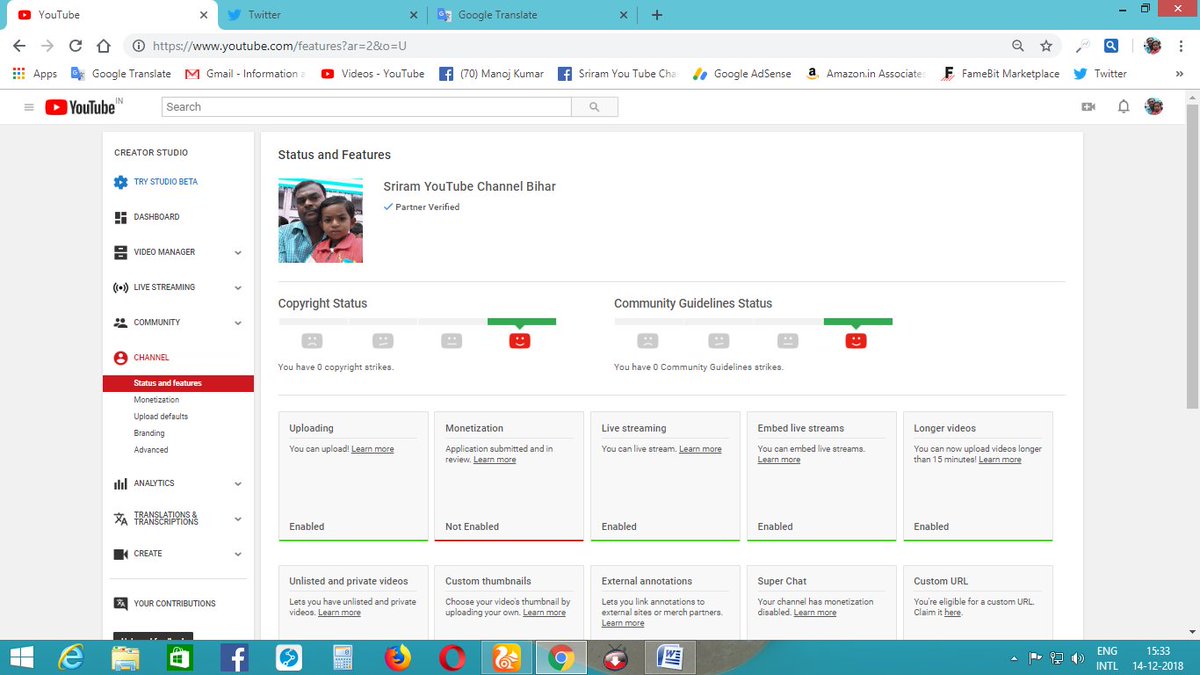Open the Google AdSense bookmark

[x=742, y=74]
